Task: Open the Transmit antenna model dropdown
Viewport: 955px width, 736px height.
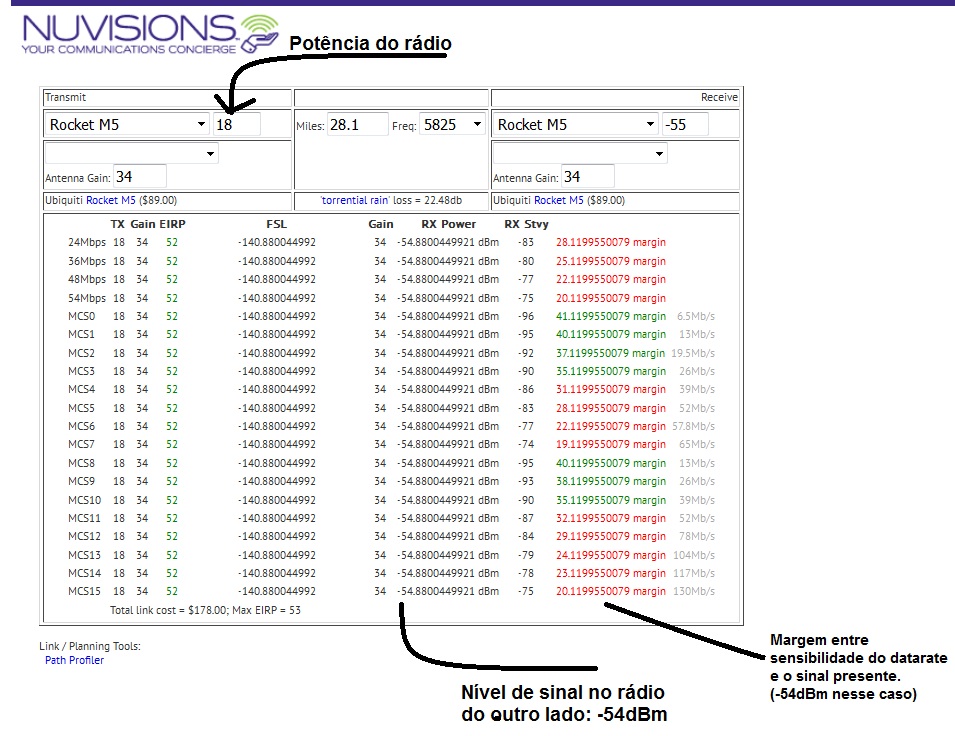Action: [132, 153]
